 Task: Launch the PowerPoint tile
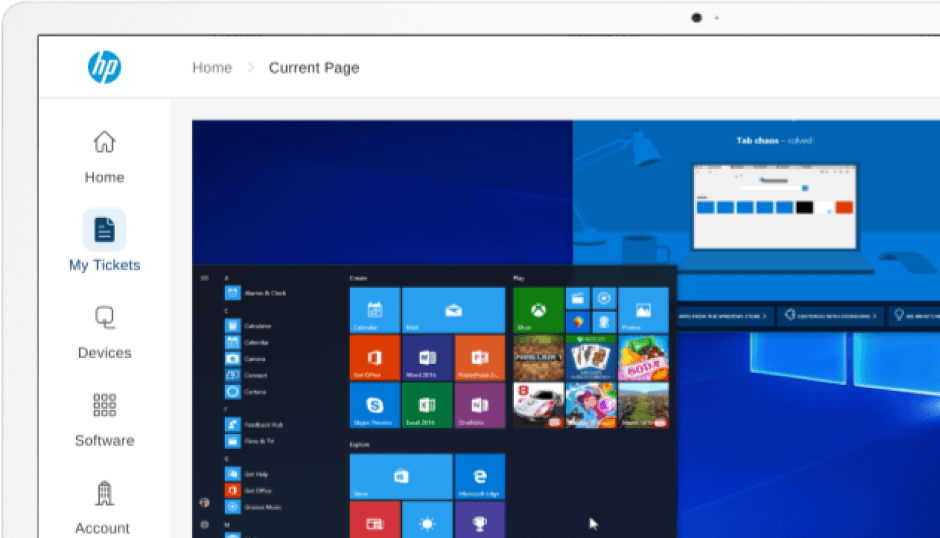[480, 357]
